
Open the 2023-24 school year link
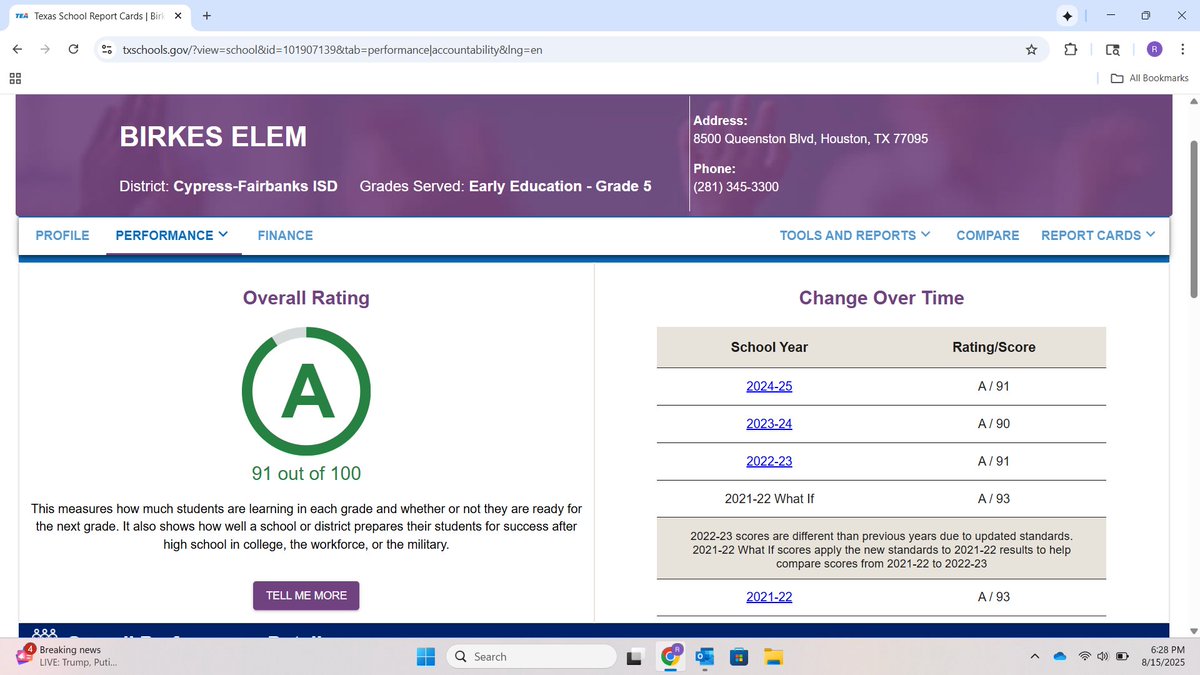click(x=769, y=423)
